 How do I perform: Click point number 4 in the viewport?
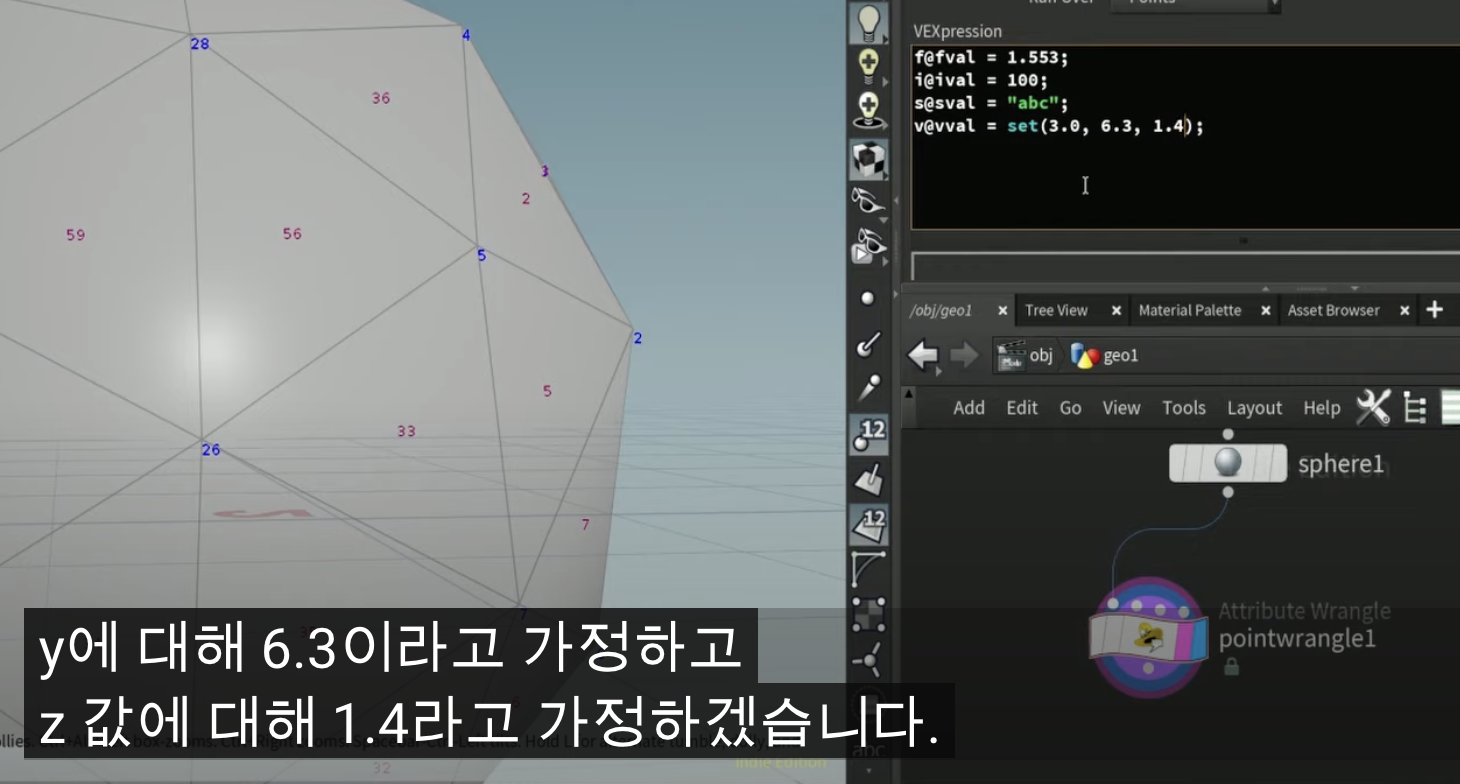[x=466, y=35]
